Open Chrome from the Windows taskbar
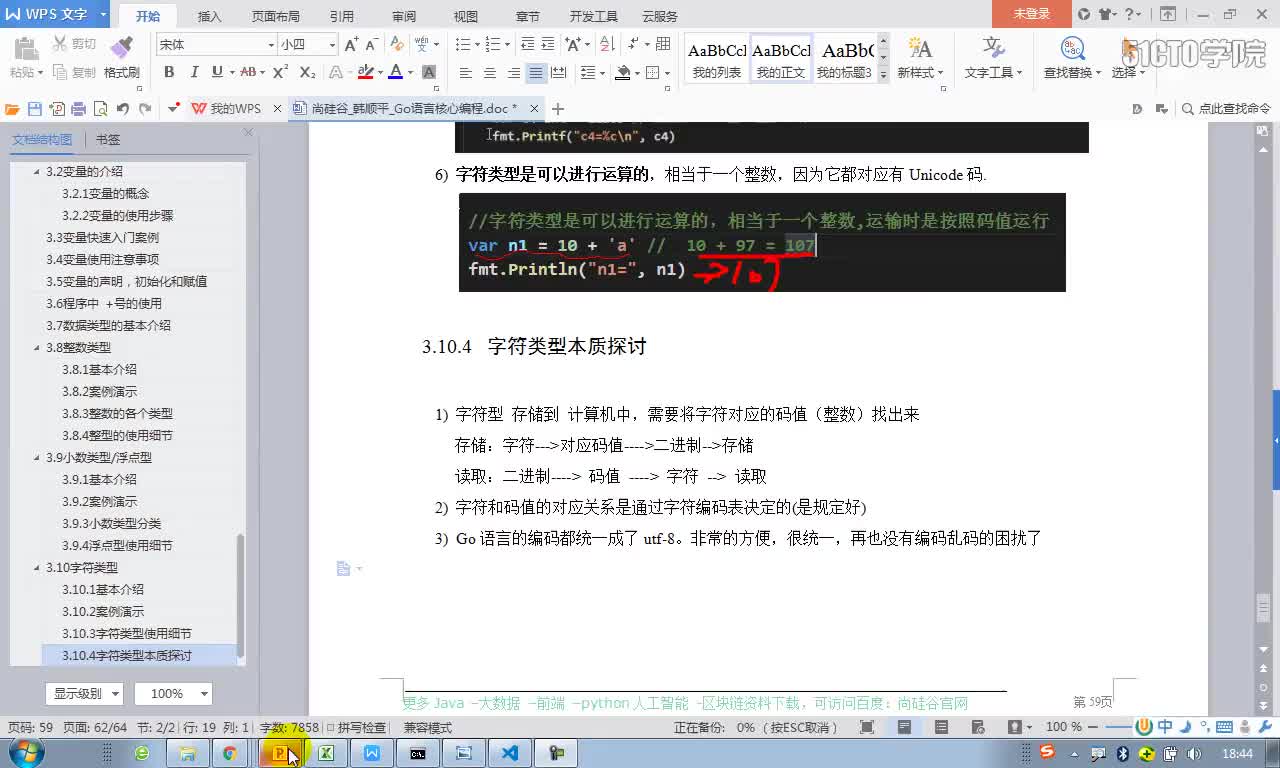Image resolution: width=1280 pixels, height=768 pixels. point(229,753)
